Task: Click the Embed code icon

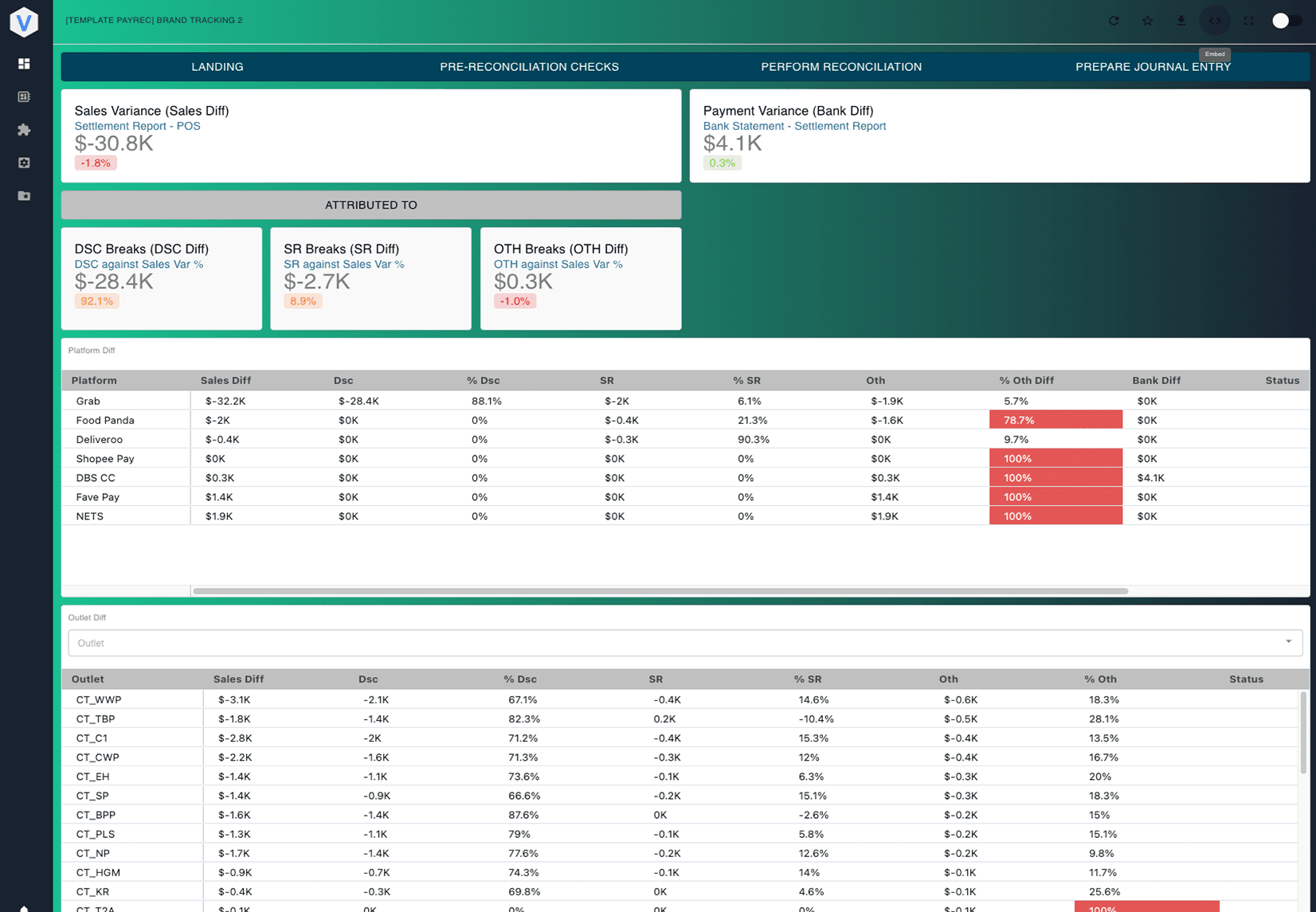Action: coord(1215,21)
